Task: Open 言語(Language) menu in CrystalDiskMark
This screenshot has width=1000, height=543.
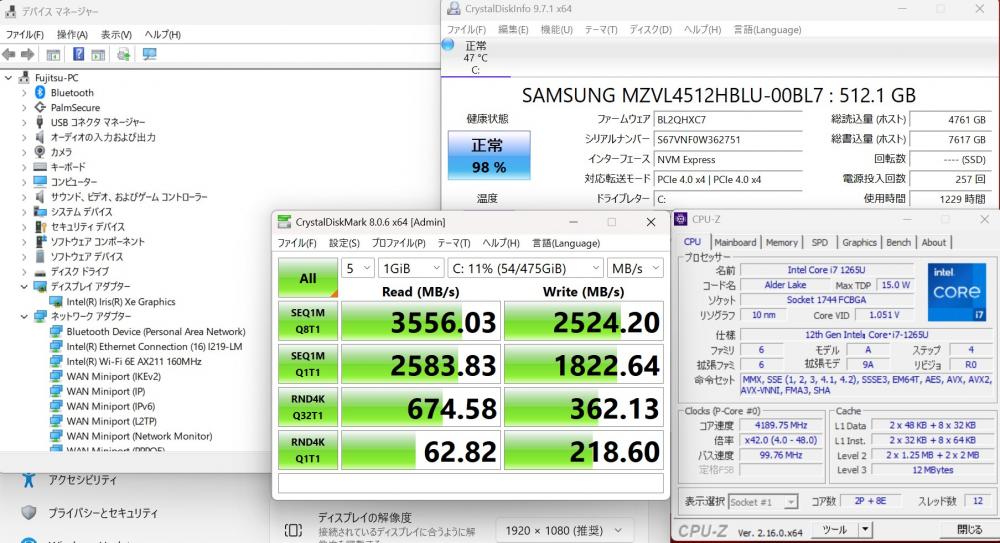Action: 566,243
